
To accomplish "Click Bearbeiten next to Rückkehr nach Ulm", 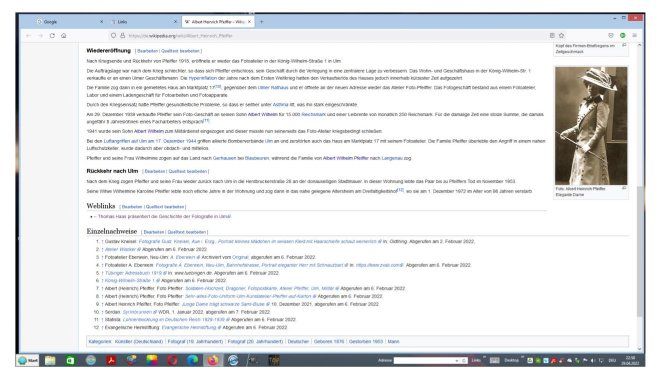I will click(x=155, y=172).
